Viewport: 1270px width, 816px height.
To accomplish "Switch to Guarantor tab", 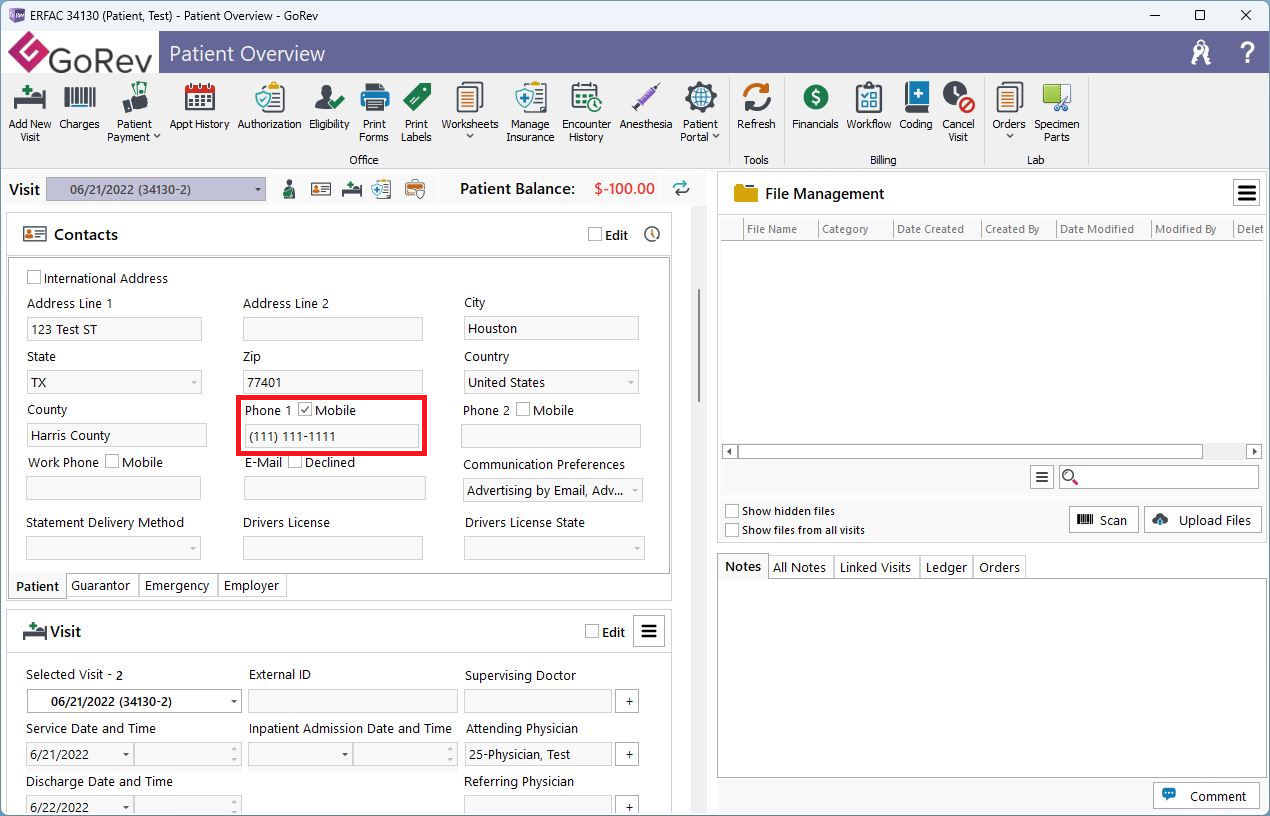I will (x=100, y=586).
